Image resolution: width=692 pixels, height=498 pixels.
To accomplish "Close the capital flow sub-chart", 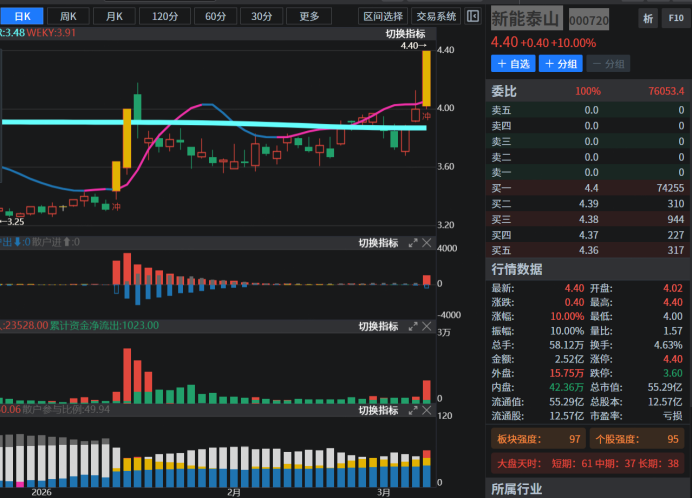I will pyautogui.click(x=427, y=327).
